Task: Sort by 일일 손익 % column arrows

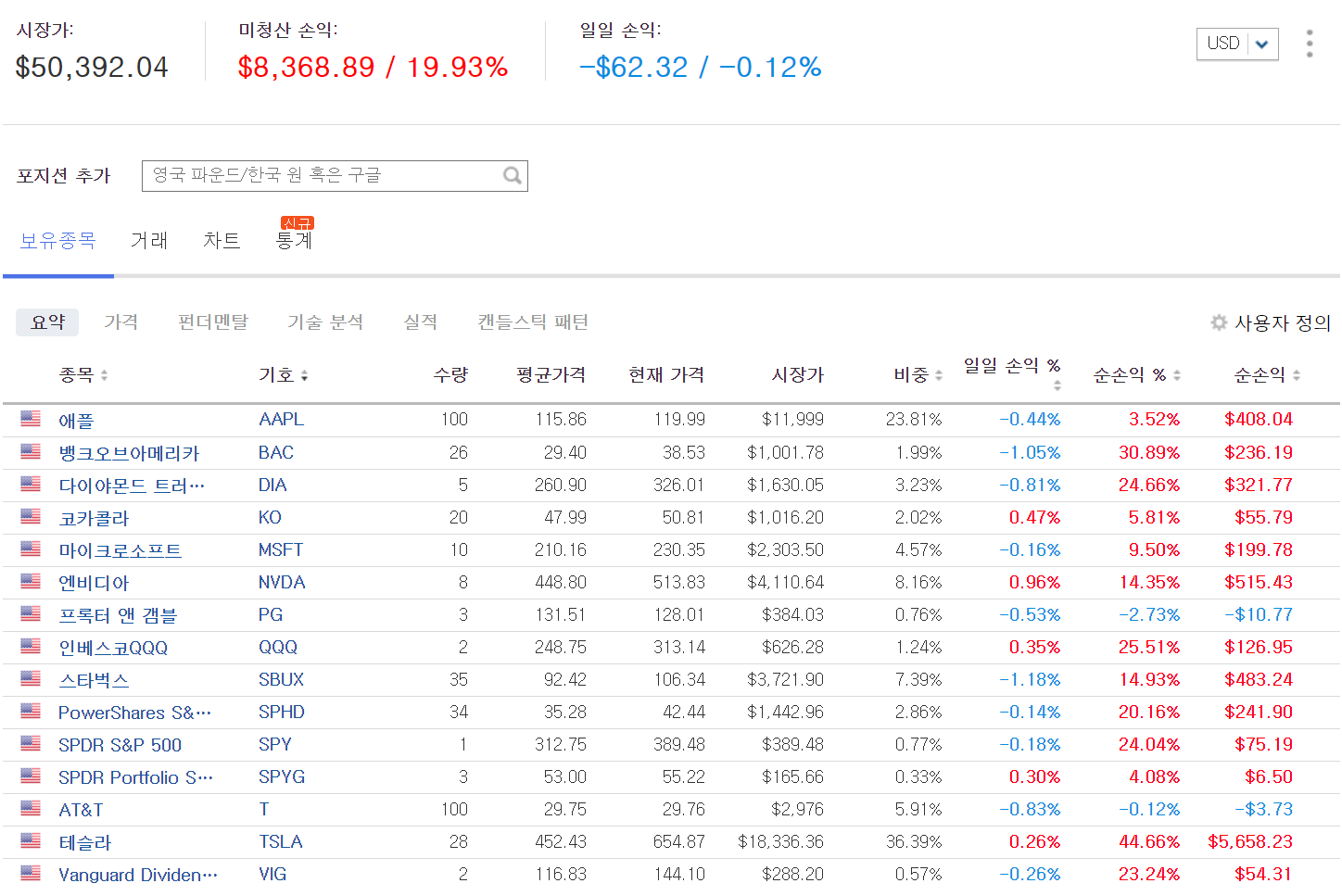Action: pyautogui.click(x=1057, y=385)
